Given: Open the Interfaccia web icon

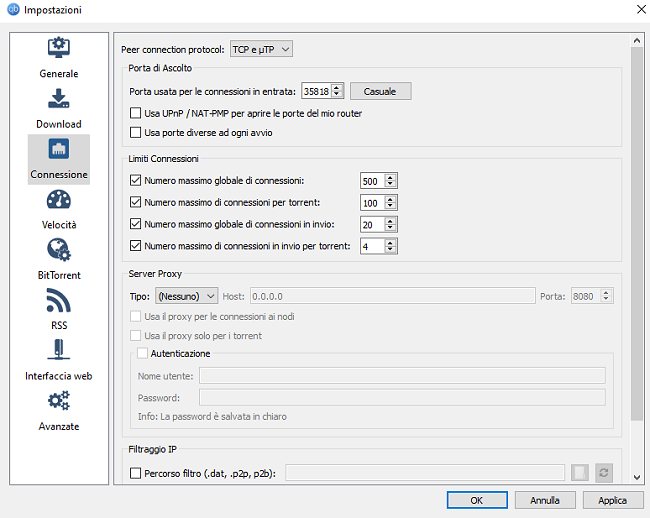Looking at the screenshot, I should tap(58, 350).
